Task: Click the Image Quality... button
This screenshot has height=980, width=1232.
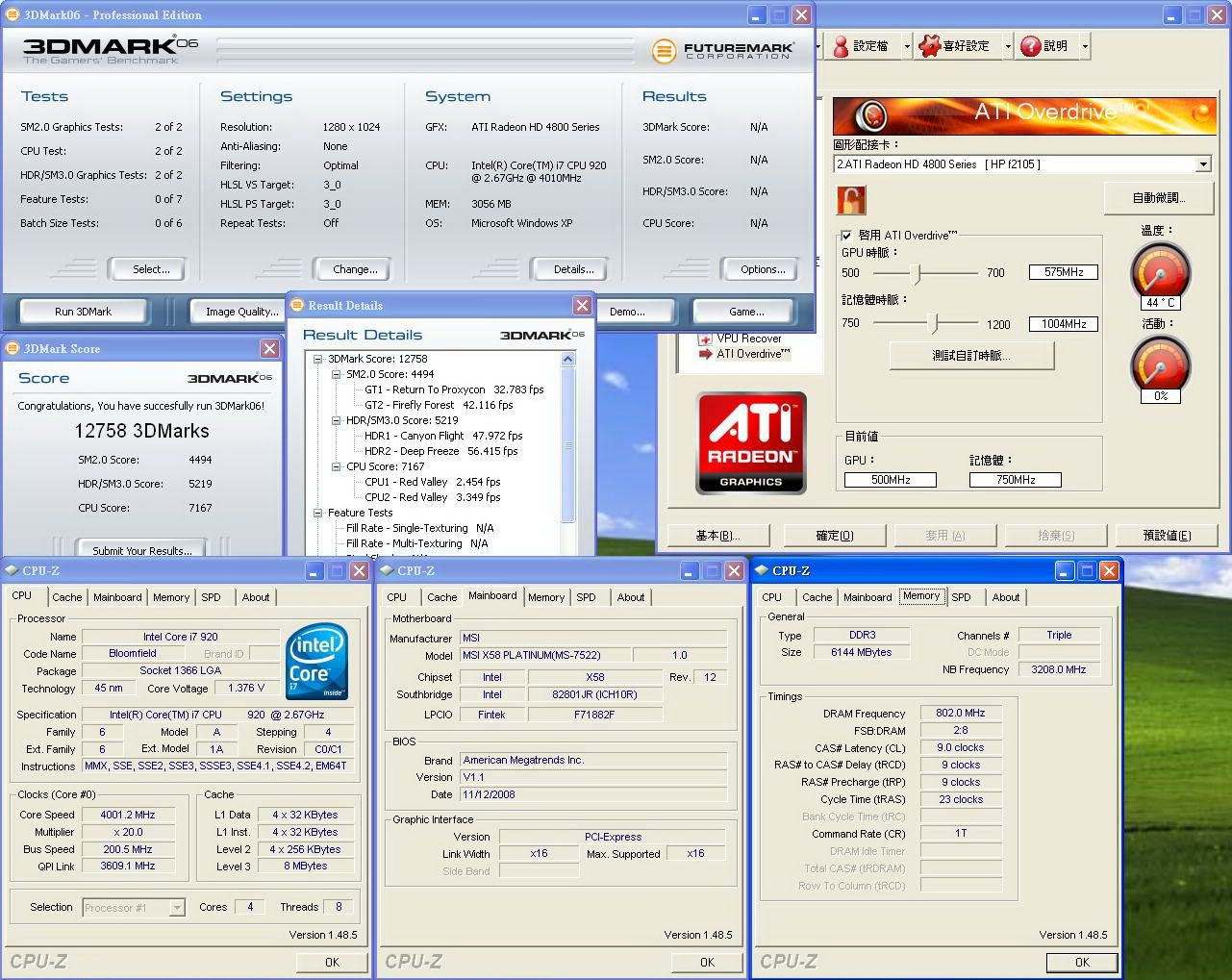Action: click(x=240, y=312)
